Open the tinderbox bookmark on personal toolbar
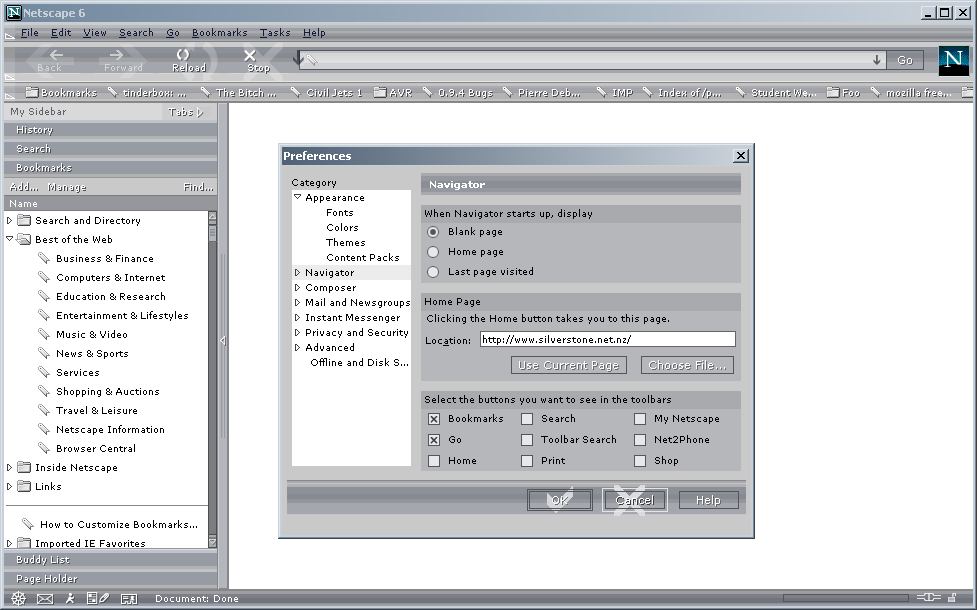The width and height of the screenshot is (977, 610). (x=147, y=93)
